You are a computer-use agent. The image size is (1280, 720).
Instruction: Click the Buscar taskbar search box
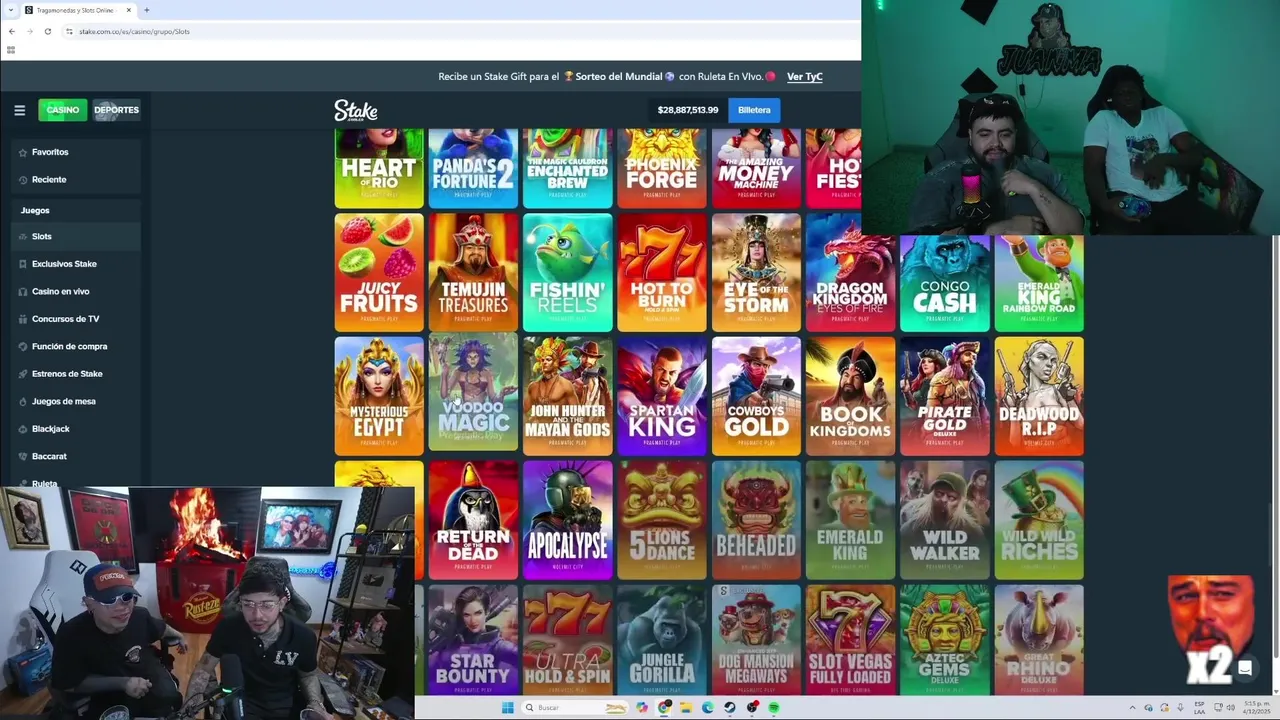pos(573,708)
